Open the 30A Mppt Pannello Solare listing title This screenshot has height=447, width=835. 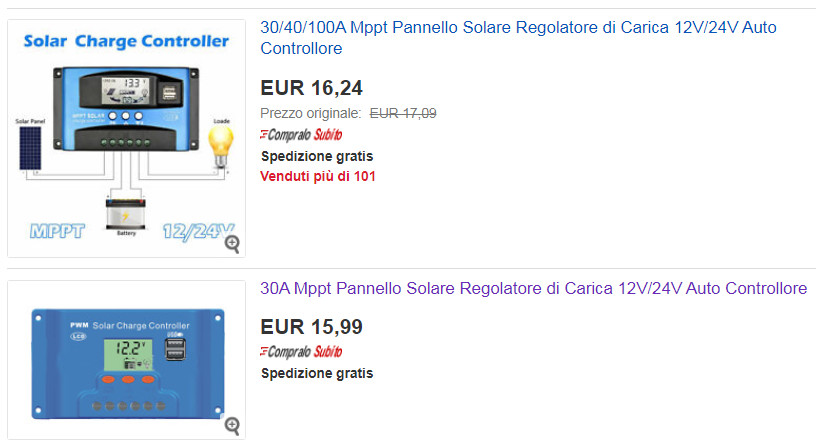tap(533, 289)
